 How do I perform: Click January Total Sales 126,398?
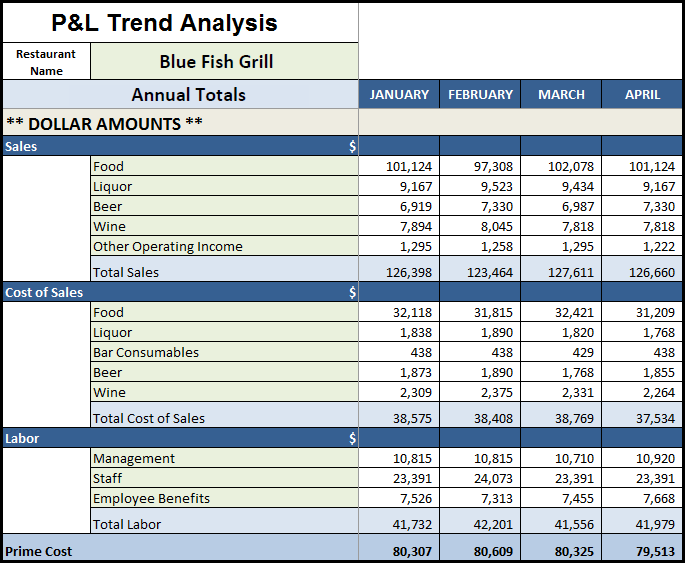click(x=399, y=269)
